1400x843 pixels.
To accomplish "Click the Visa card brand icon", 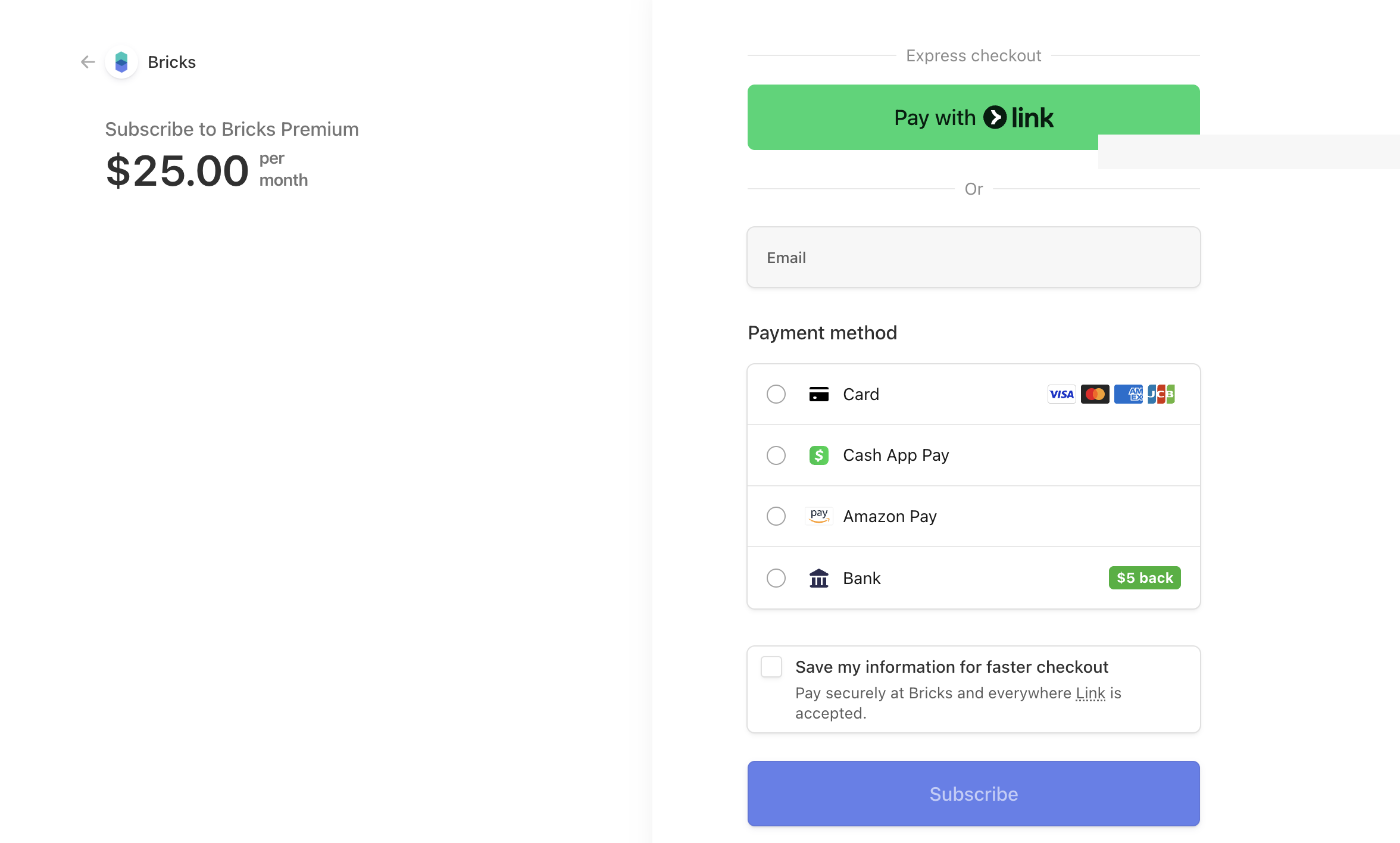I will pos(1061,394).
